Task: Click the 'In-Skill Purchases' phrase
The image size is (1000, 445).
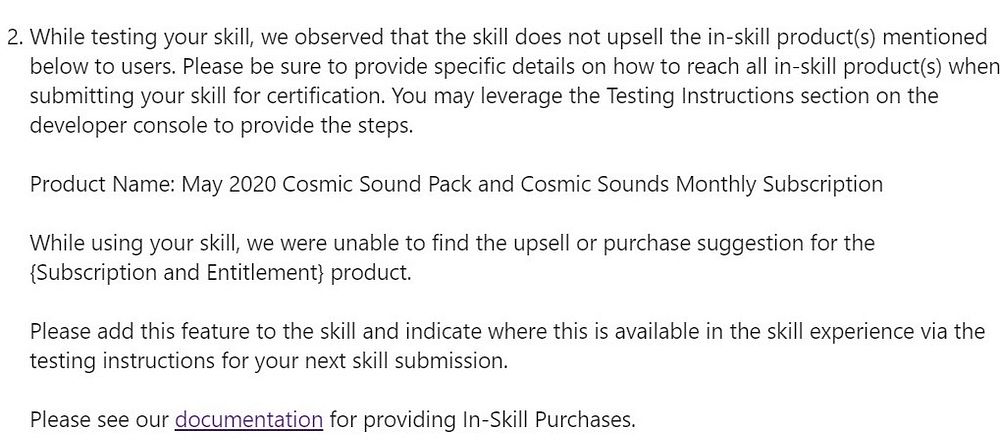Action: [545, 419]
